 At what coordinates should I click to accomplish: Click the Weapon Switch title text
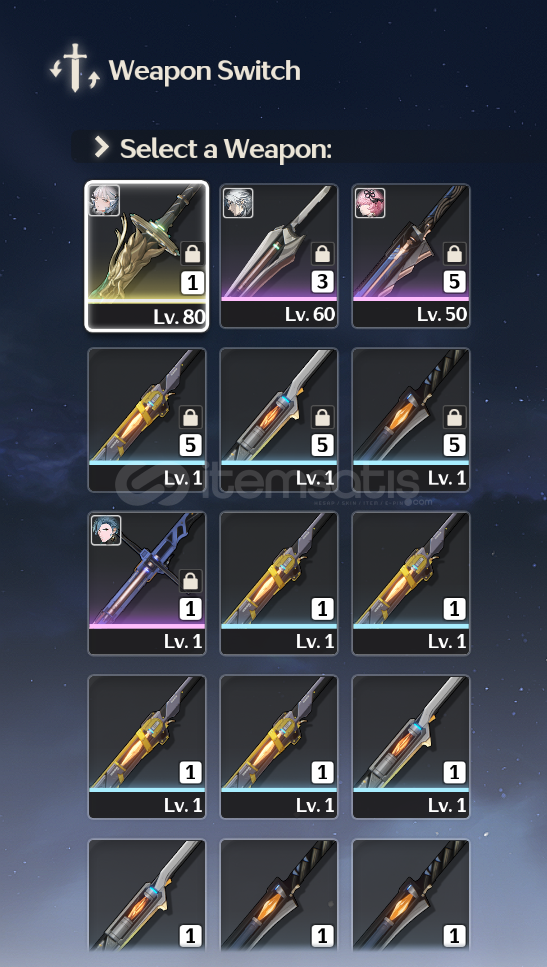[x=205, y=70]
